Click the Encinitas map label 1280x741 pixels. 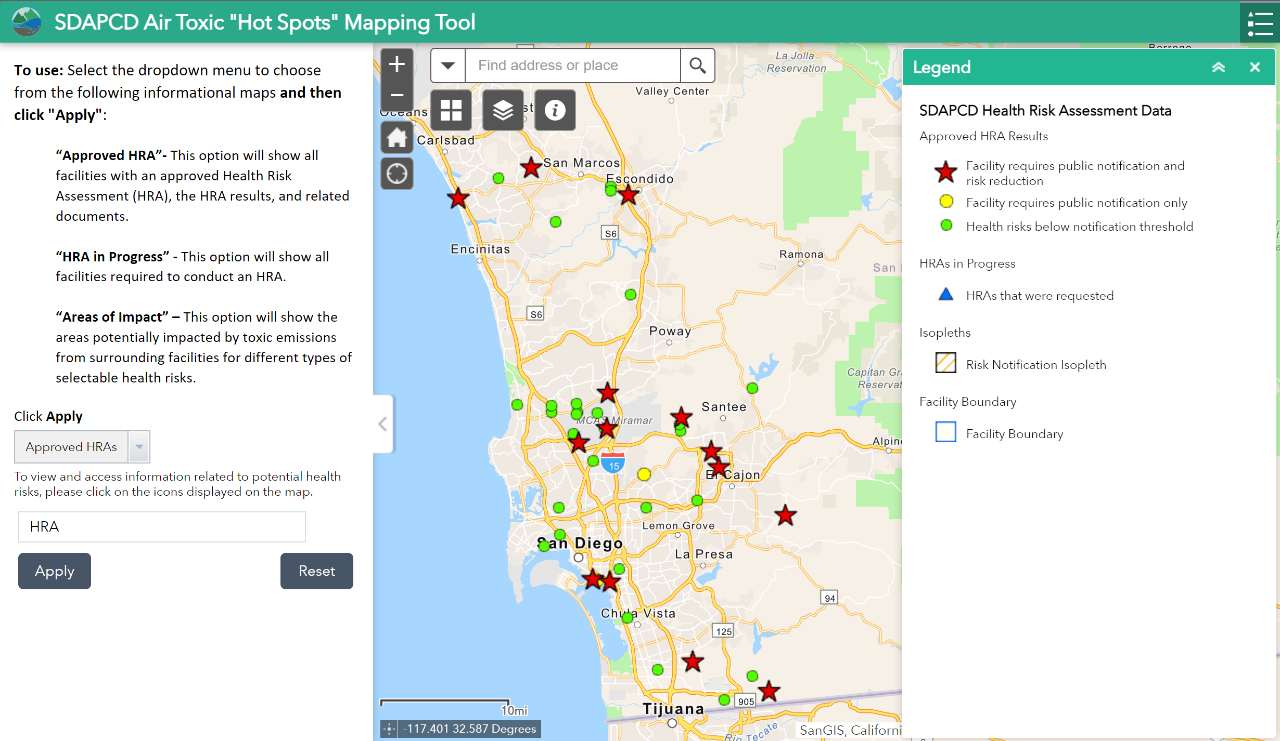click(480, 249)
